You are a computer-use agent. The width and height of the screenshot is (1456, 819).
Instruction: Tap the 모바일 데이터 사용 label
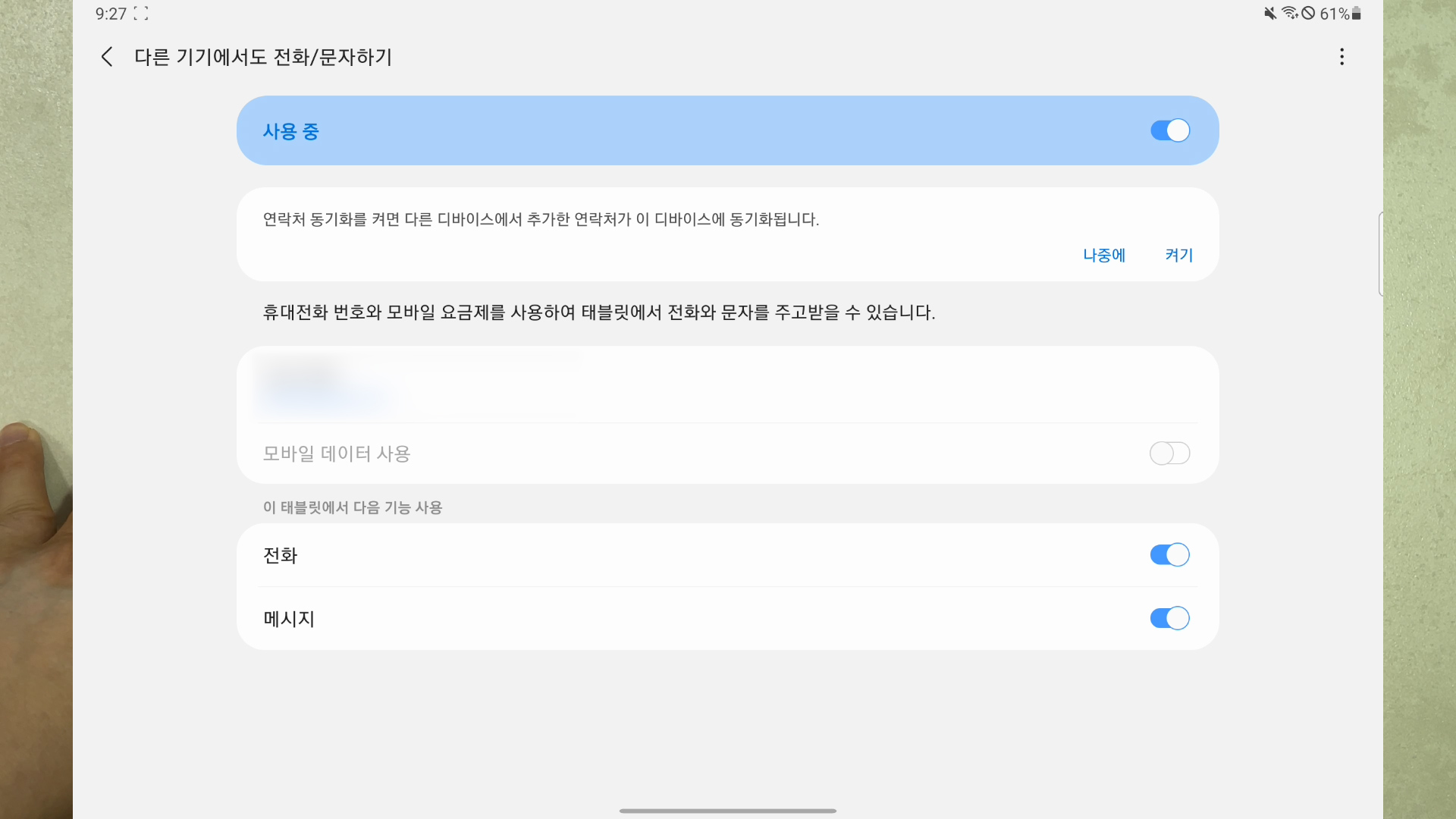(337, 453)
